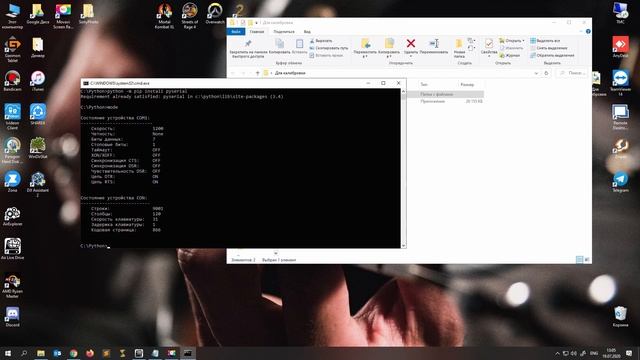Click the Explorer help question mark icon
Screen dimensions: 640x360
[x=588, y=31]
